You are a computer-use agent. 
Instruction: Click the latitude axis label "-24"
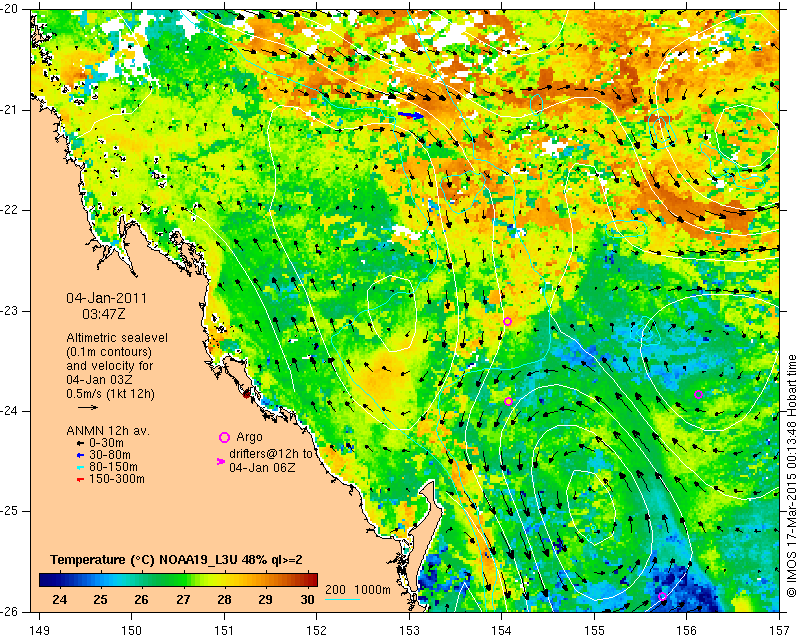pyautogui.click(x=11, y=411)
